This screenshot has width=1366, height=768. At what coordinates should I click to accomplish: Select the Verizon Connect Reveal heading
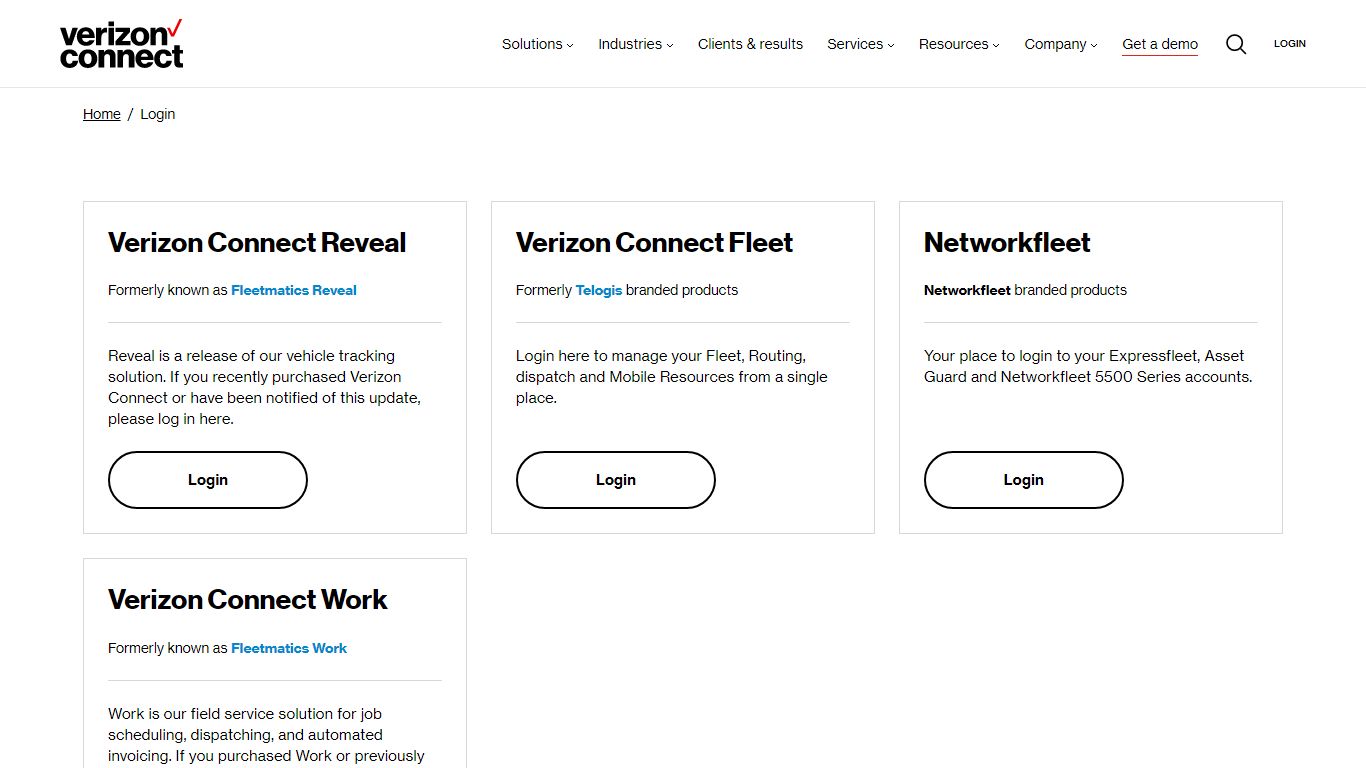257,243
